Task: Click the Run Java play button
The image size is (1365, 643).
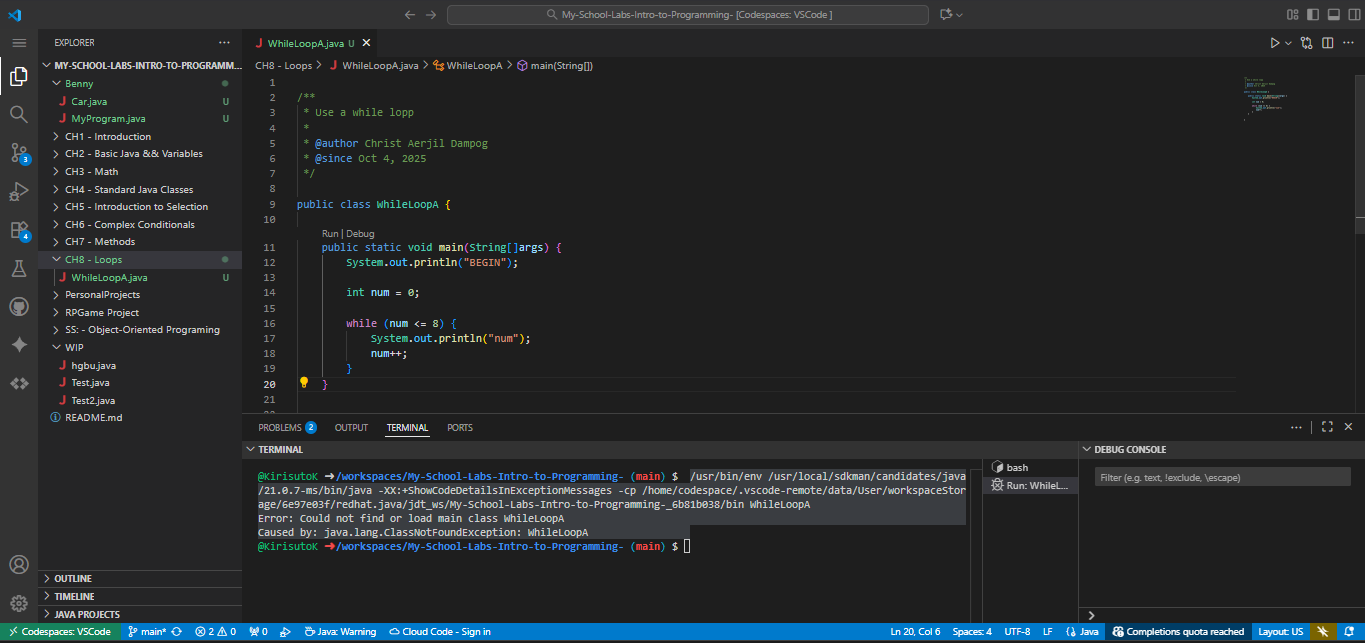Action: [1274, 43]
